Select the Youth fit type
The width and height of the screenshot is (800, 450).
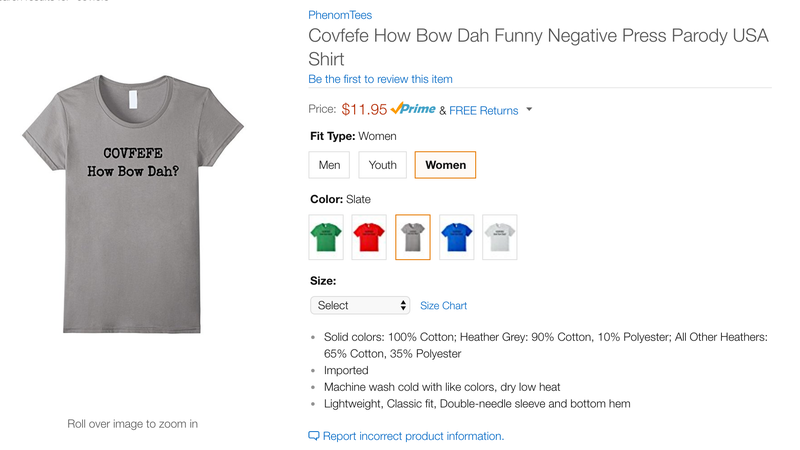[x=383, y=165]
